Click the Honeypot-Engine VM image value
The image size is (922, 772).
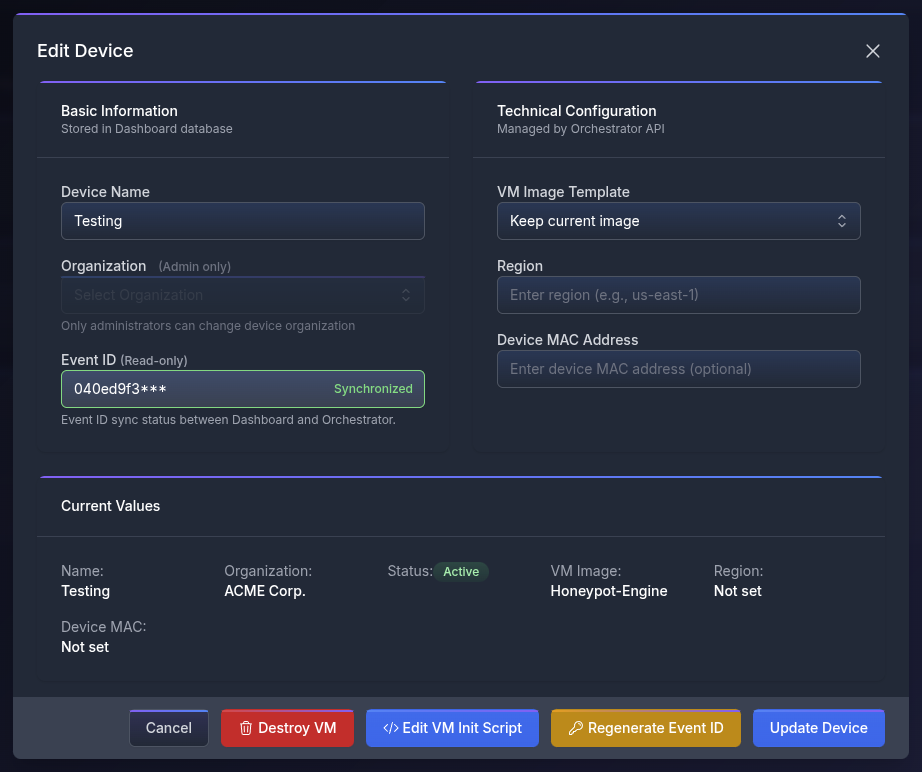point(608,591)
